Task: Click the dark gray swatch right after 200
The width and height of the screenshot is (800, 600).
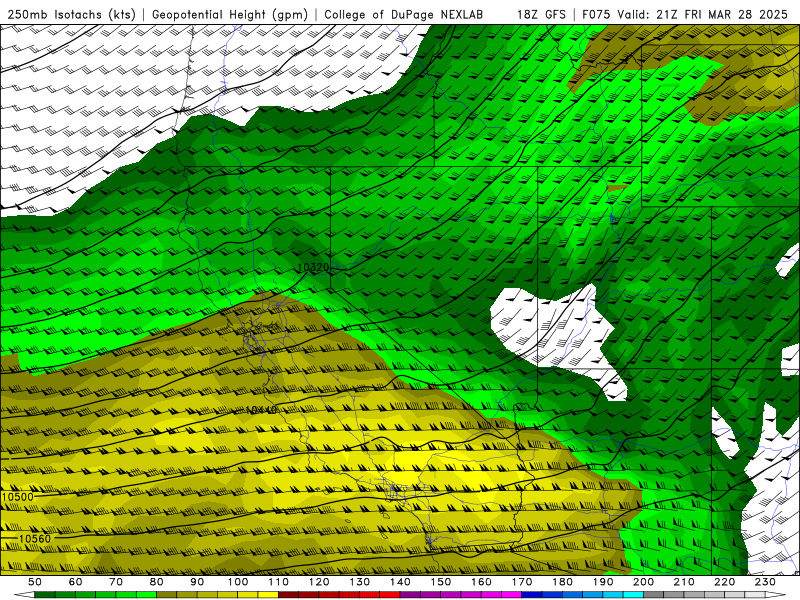Action: coord(654,595)
